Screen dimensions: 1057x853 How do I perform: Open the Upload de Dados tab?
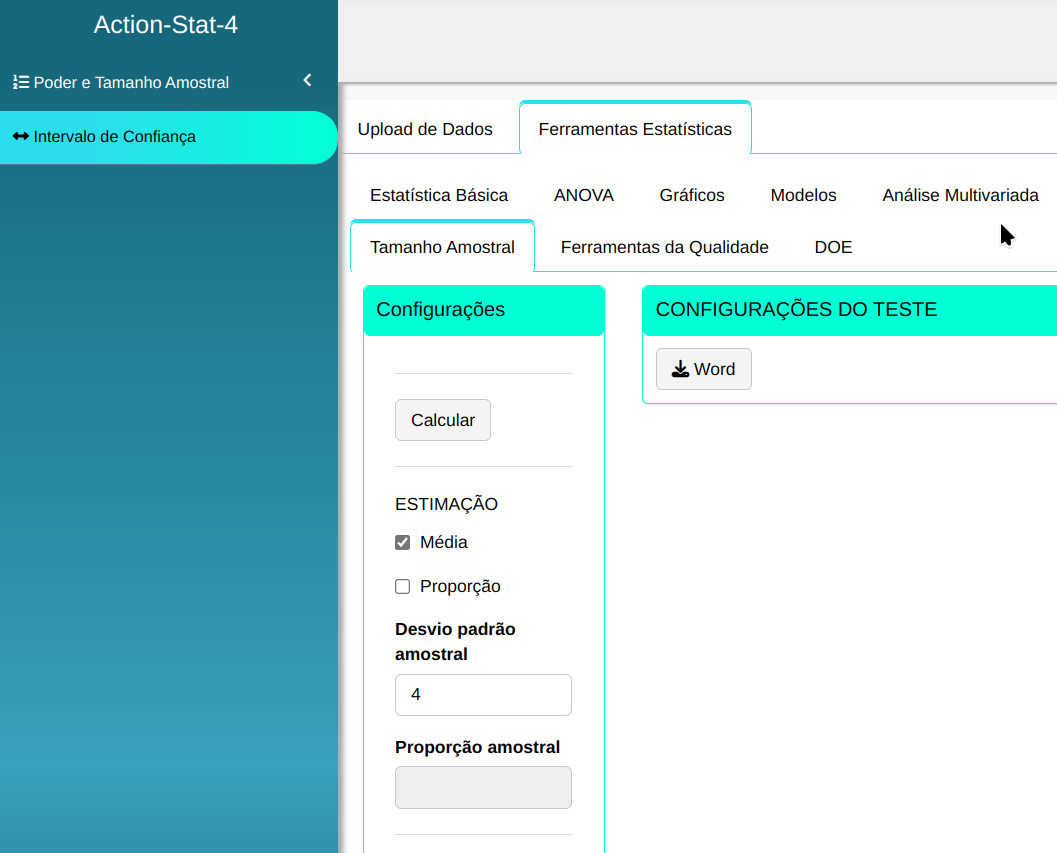pyautogui.click(x=425, y=129)
